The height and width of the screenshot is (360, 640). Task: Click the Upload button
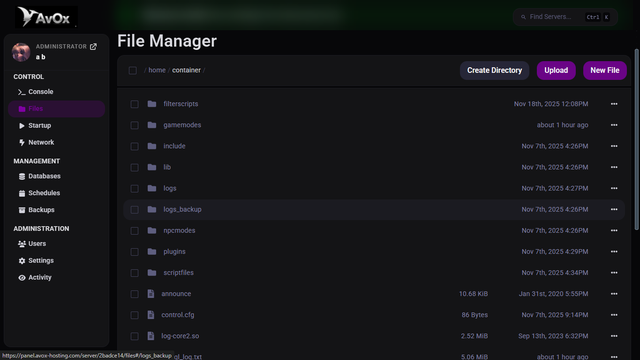pyautogui.click(x=556, y=70)
